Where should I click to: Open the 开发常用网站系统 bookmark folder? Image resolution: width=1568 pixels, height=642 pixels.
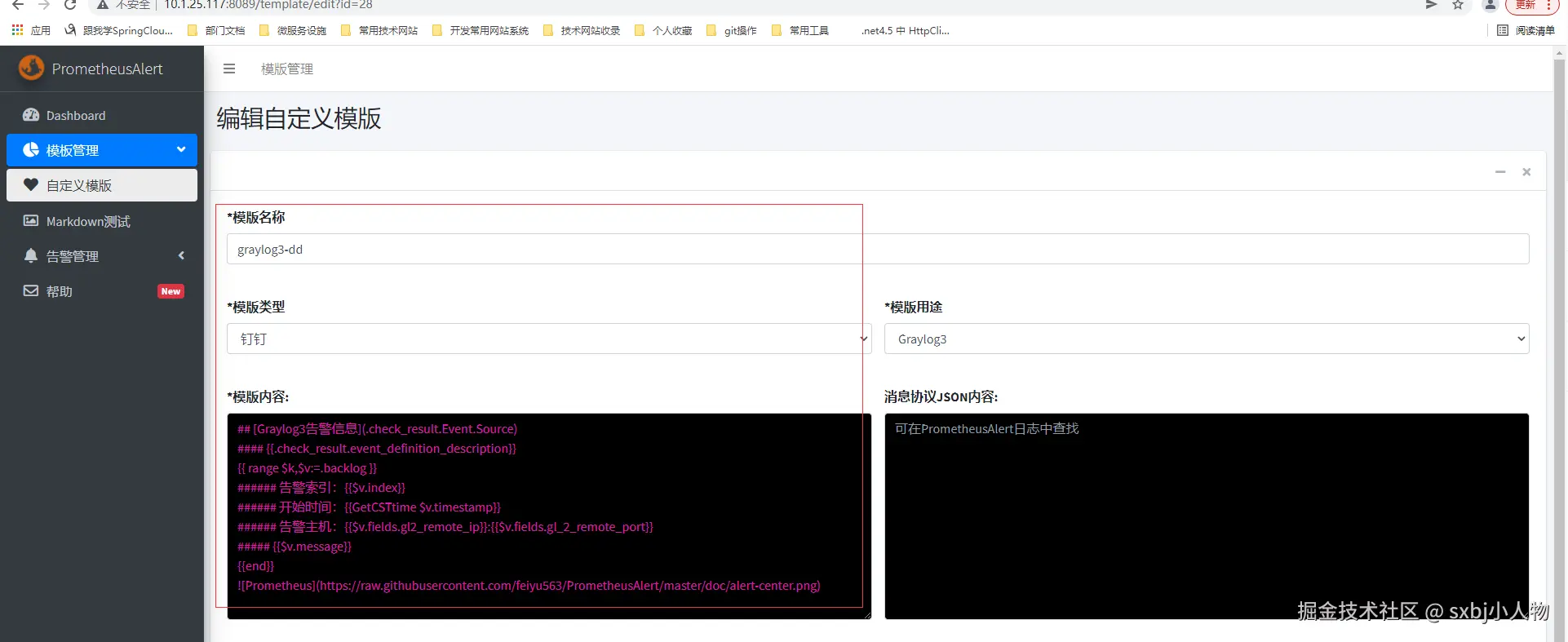[x=481, y=30]
